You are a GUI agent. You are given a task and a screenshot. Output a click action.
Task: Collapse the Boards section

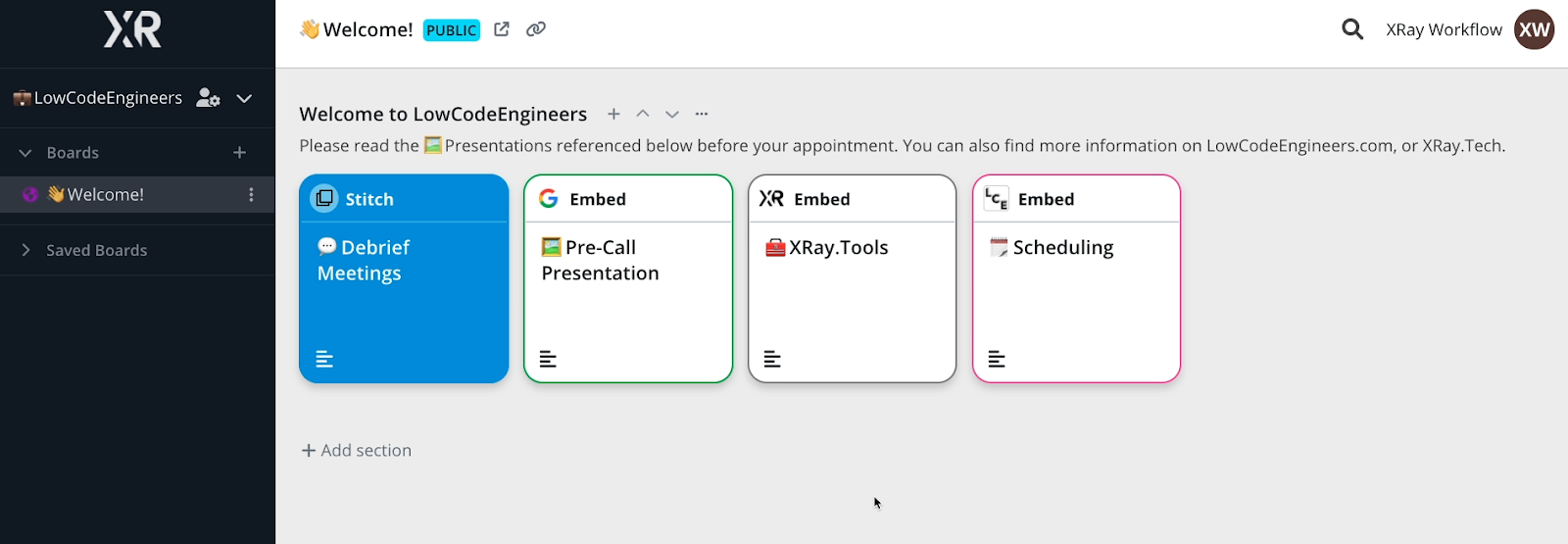[x=25, y=153]
